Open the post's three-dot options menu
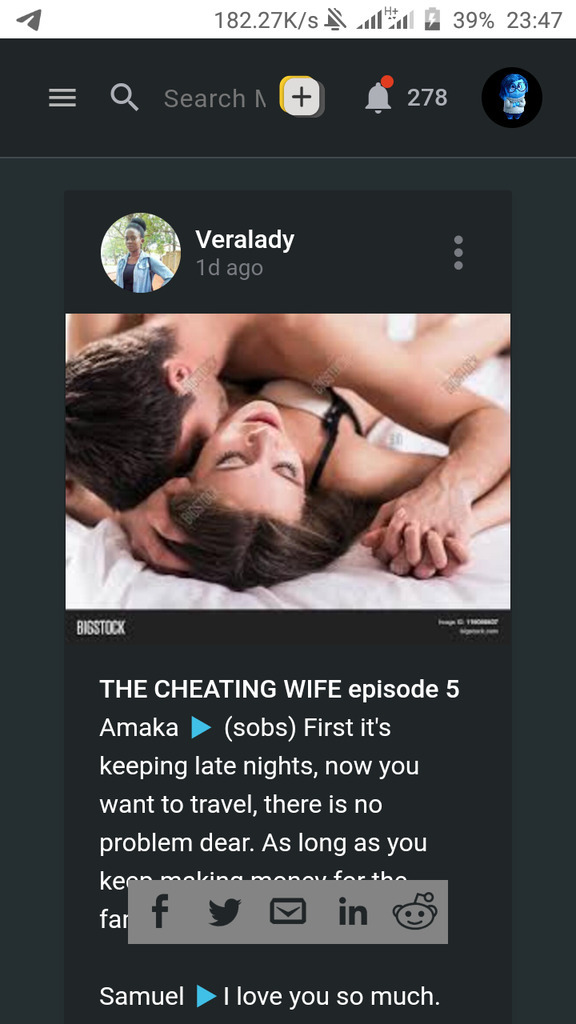This screenshot has width=576, height=1024. pyautogui.click(x=458, y=253)
